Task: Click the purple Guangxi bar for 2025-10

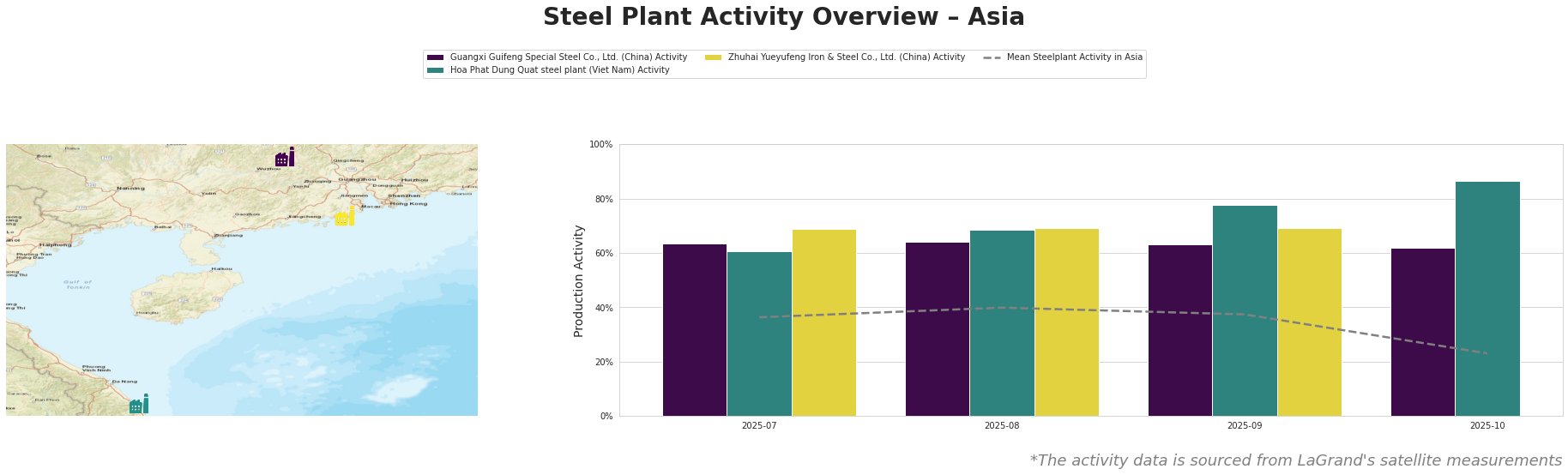Action: 1423,332
